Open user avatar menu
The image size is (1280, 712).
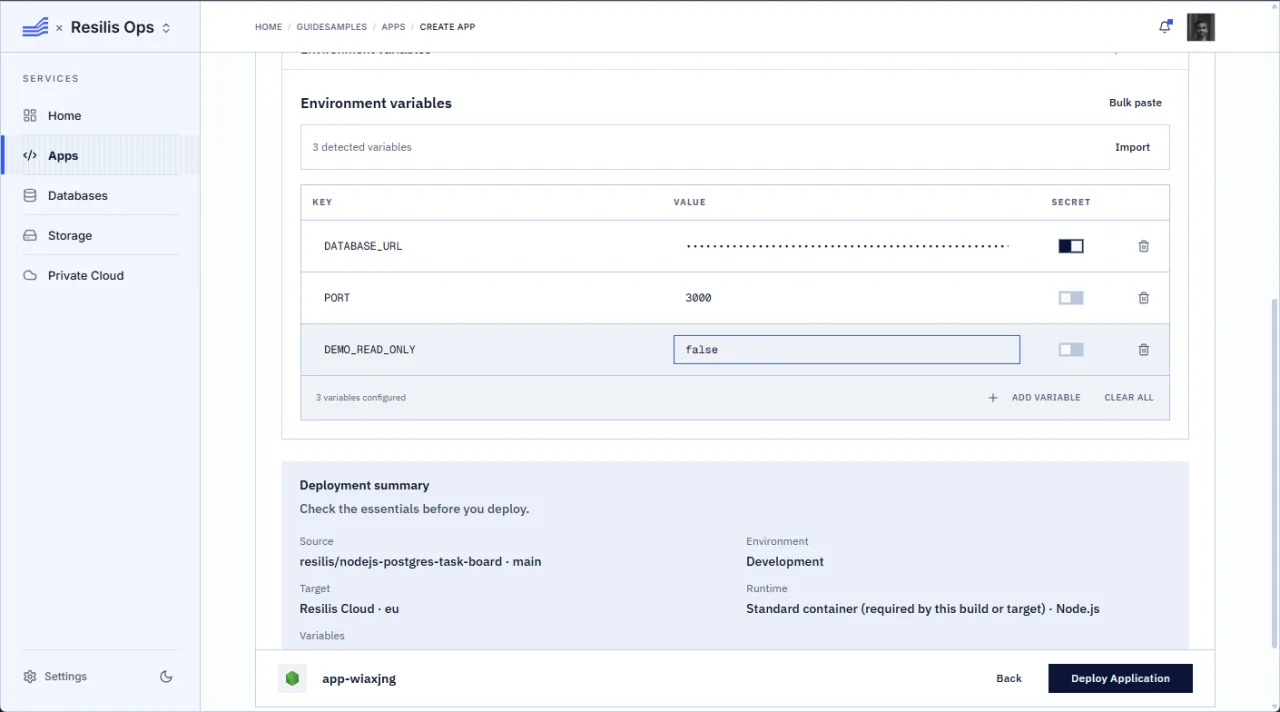point(1201,27)
